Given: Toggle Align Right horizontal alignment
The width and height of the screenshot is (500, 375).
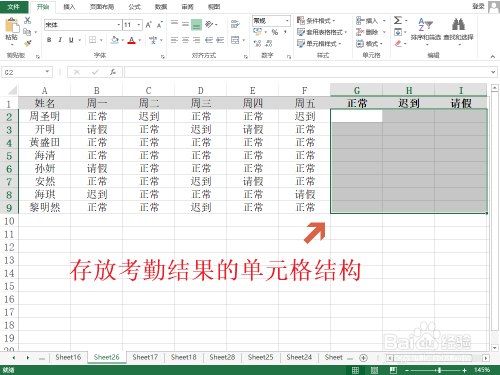Looking at the screenshot, I should pyautogui.click(x=196, y=40).
